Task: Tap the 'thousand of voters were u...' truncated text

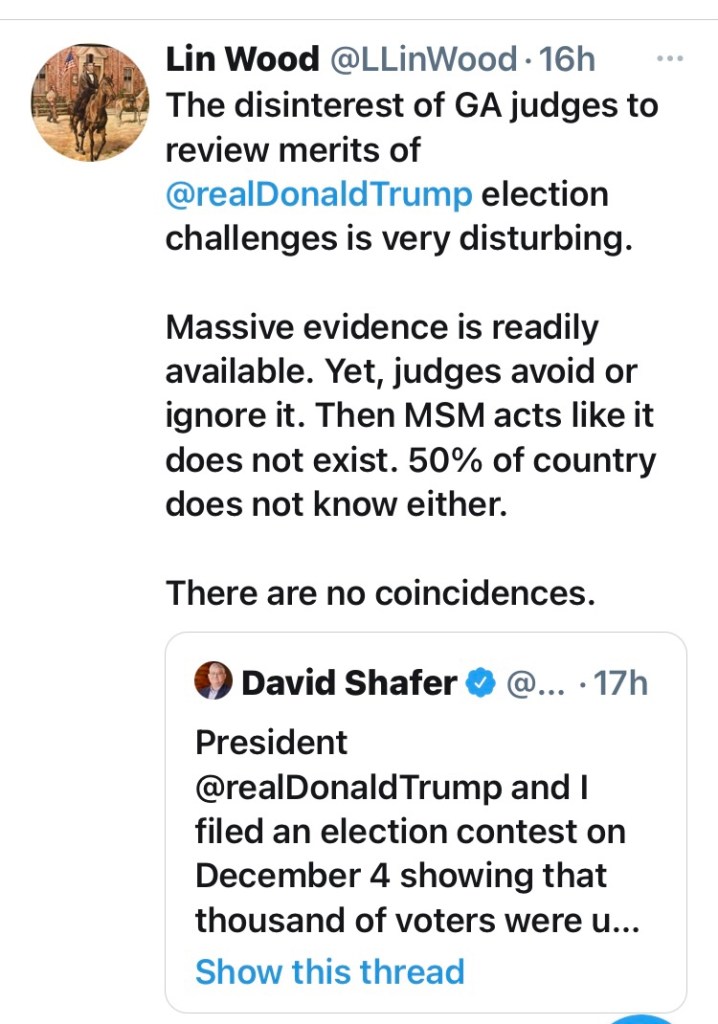Action: click(417, 920)
